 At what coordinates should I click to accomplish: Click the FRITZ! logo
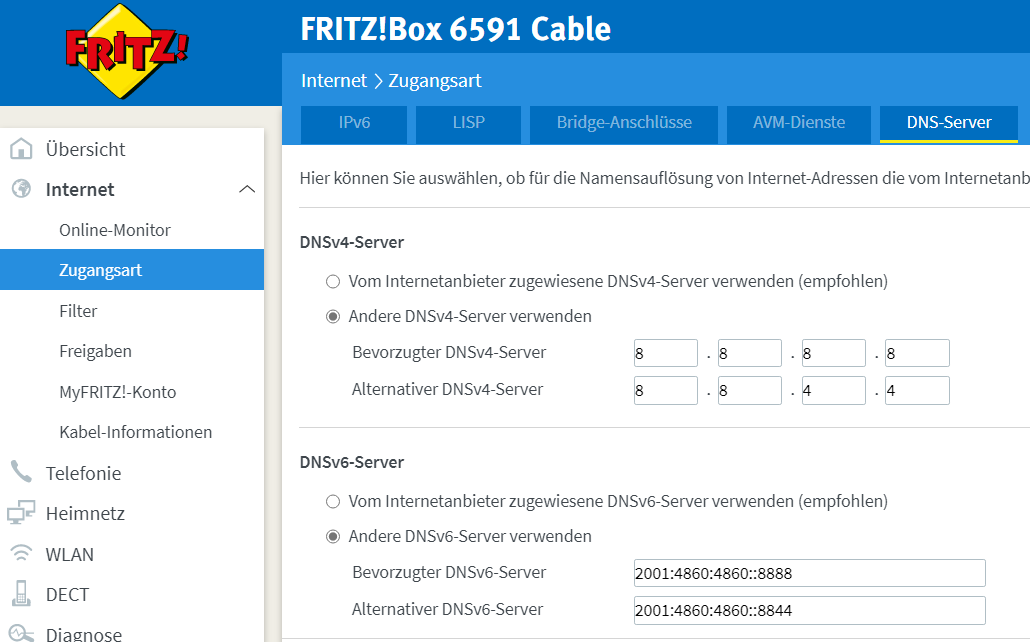(127, 51)
